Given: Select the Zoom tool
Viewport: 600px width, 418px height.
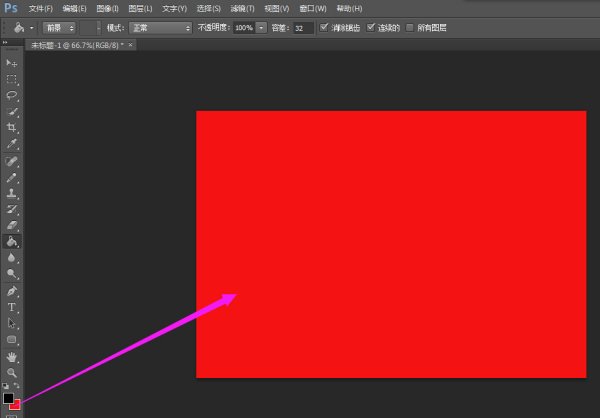Looking at the screenshot, I should (11, 372).
